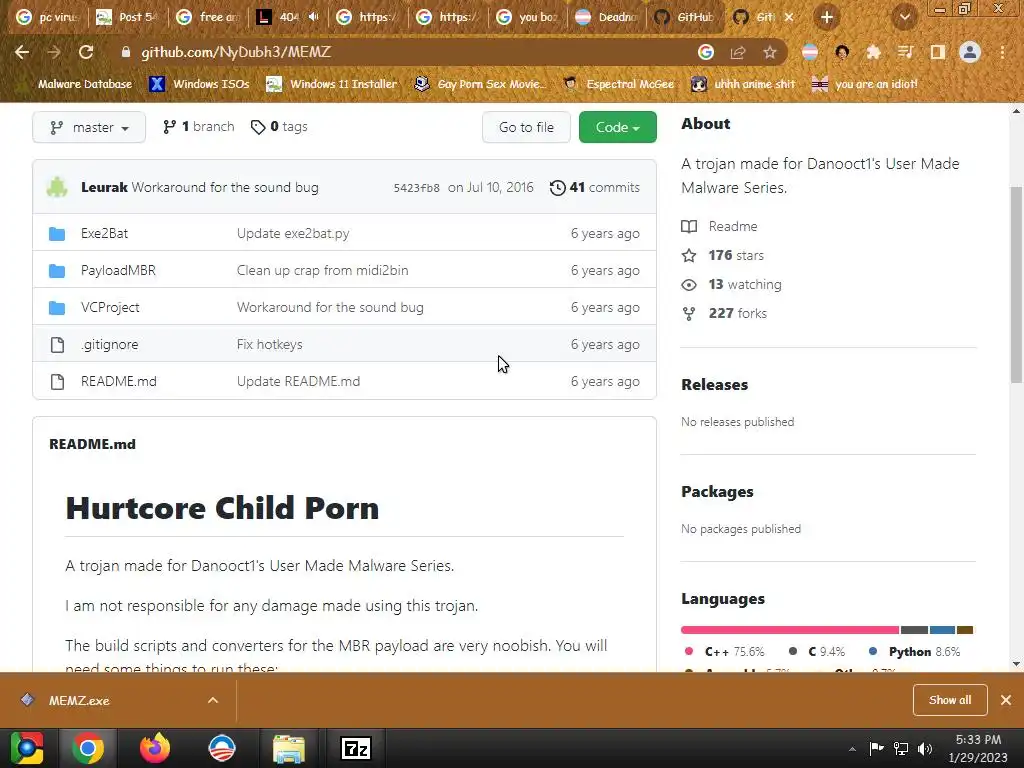Screen dimensions: 1024x768
Task: Switch to the first GitHub tab
Action: point(686,17)
